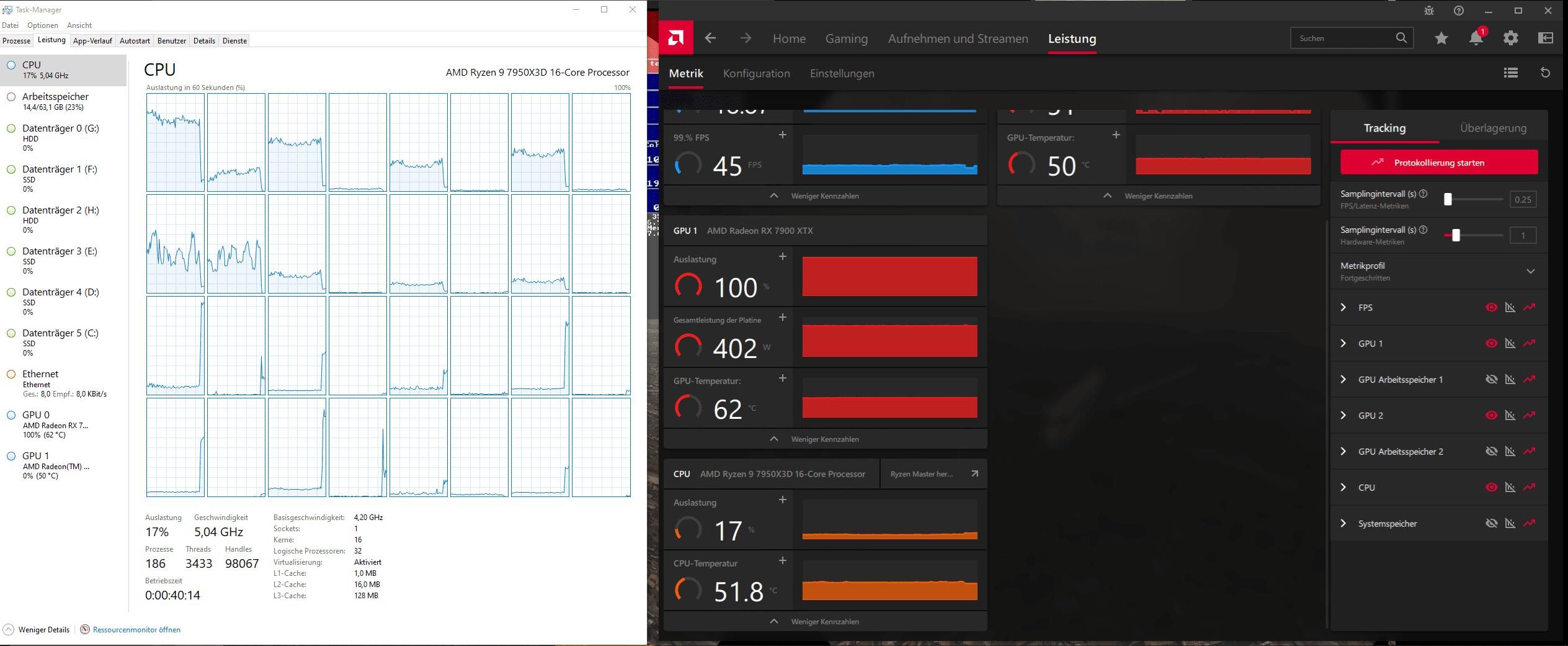Image resolution: width=1568 pixels, height=646 pixels.
Task: Open the Optionen menu in Task-Manager
Action: (x=43, y=25)
